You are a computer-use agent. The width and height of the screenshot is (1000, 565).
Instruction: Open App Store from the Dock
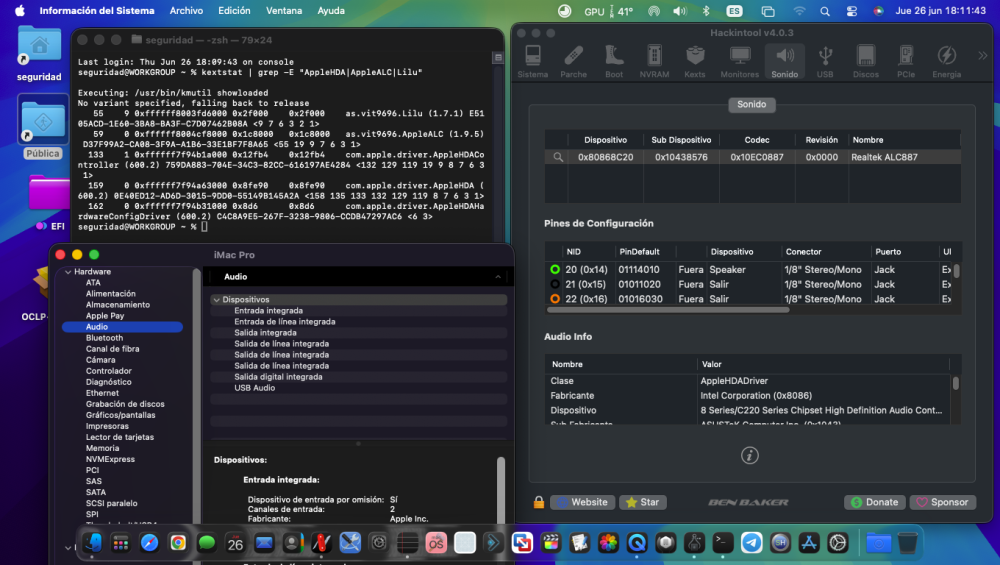tap(809, 543)
